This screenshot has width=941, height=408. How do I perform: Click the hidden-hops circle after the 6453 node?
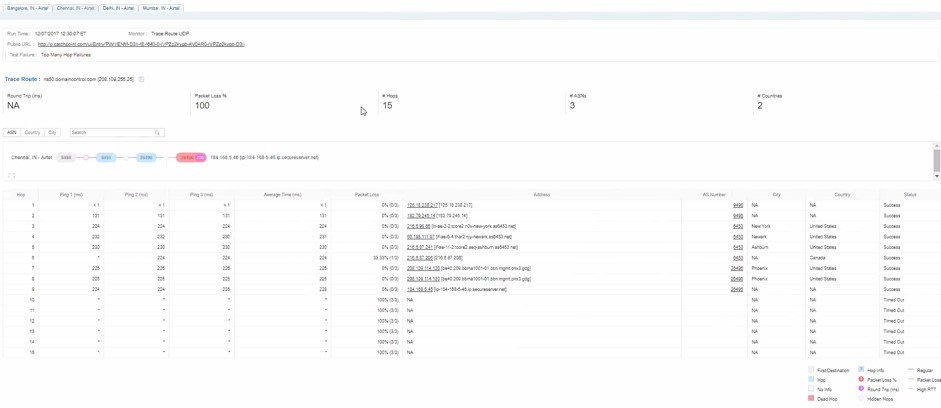(x=125, y=157)
